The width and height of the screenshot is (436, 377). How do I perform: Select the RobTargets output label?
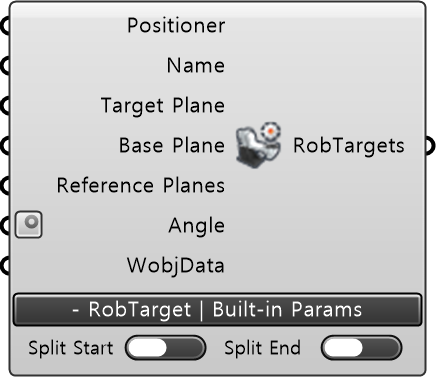(x=349, y=146)
